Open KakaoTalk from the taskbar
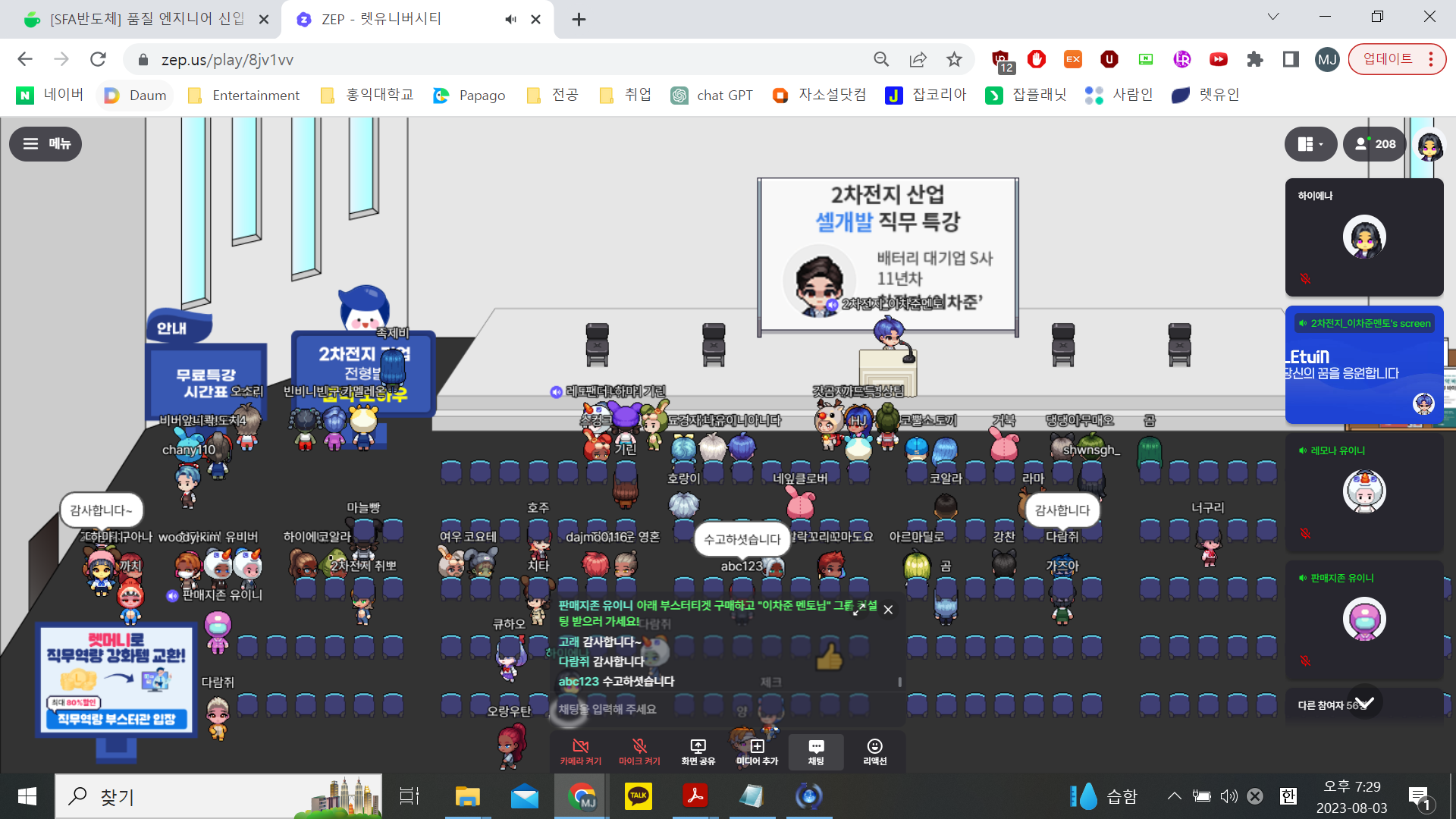Viewport: 1456px width, 819px height. [x=638, y=796]
